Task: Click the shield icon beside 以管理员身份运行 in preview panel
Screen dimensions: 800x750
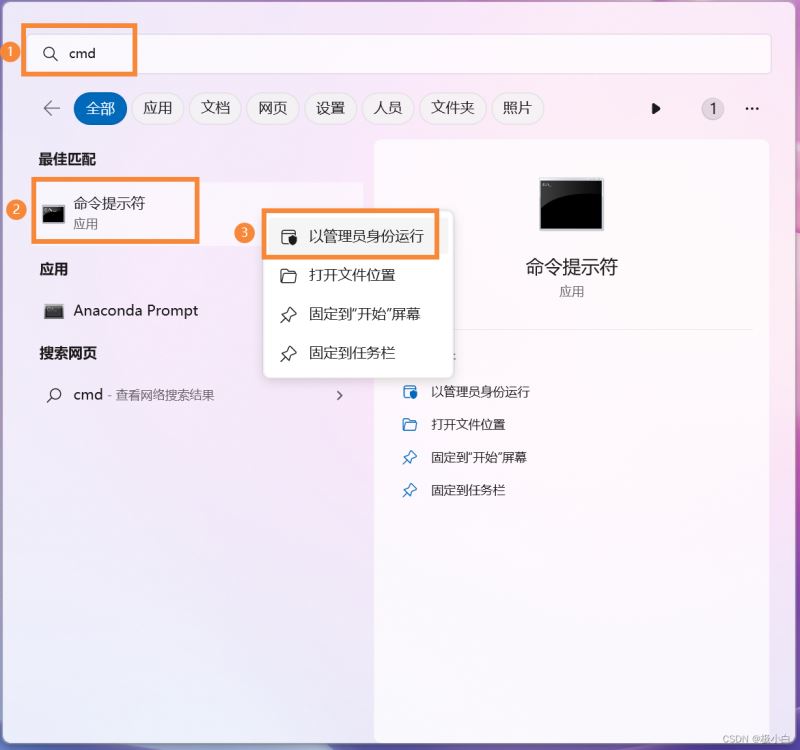Action: pyautogui.click(x=411, y=392)
